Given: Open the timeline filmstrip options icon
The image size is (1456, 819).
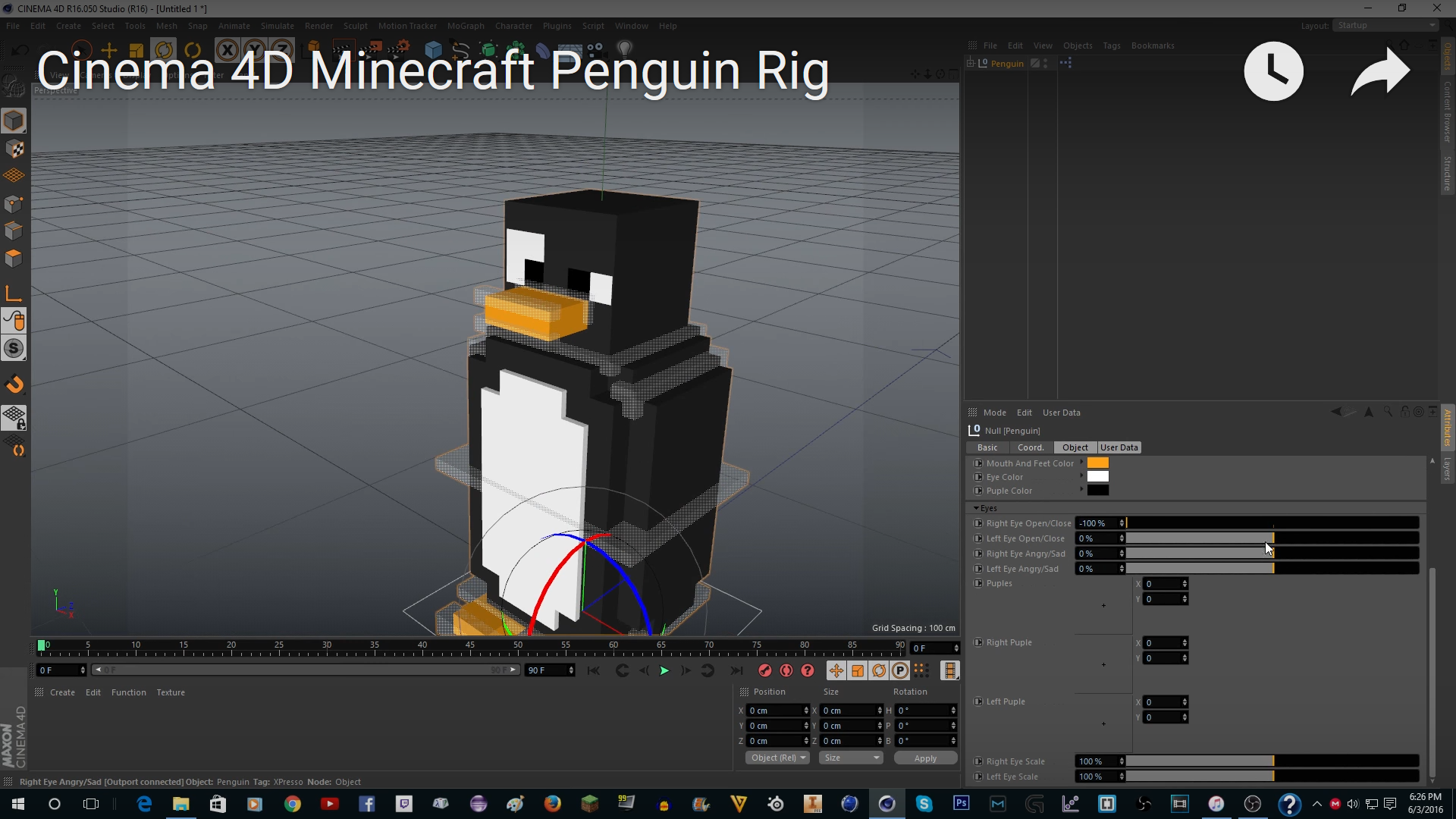Looking at the screenshot, I should (x=949, y=670).
